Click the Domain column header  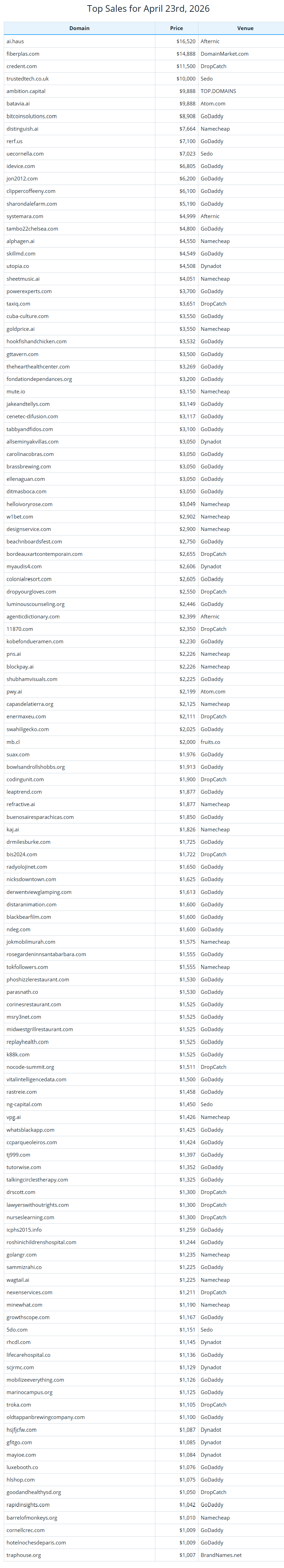pos(79,28)
